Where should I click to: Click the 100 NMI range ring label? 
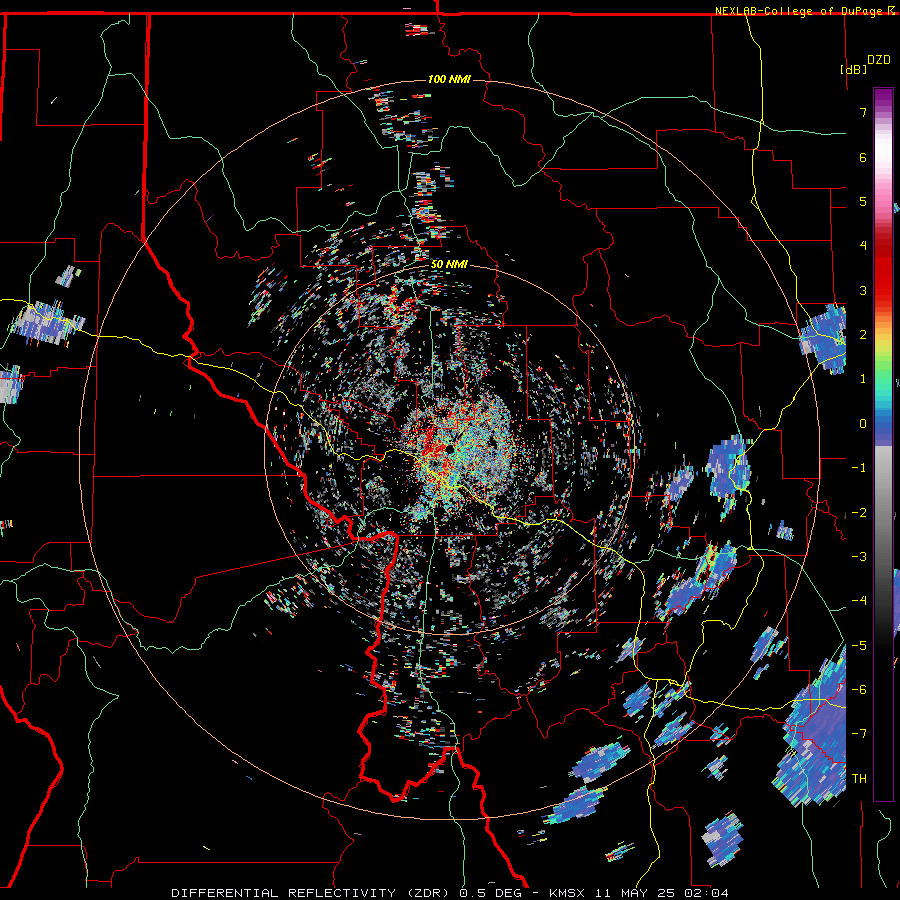449,79
